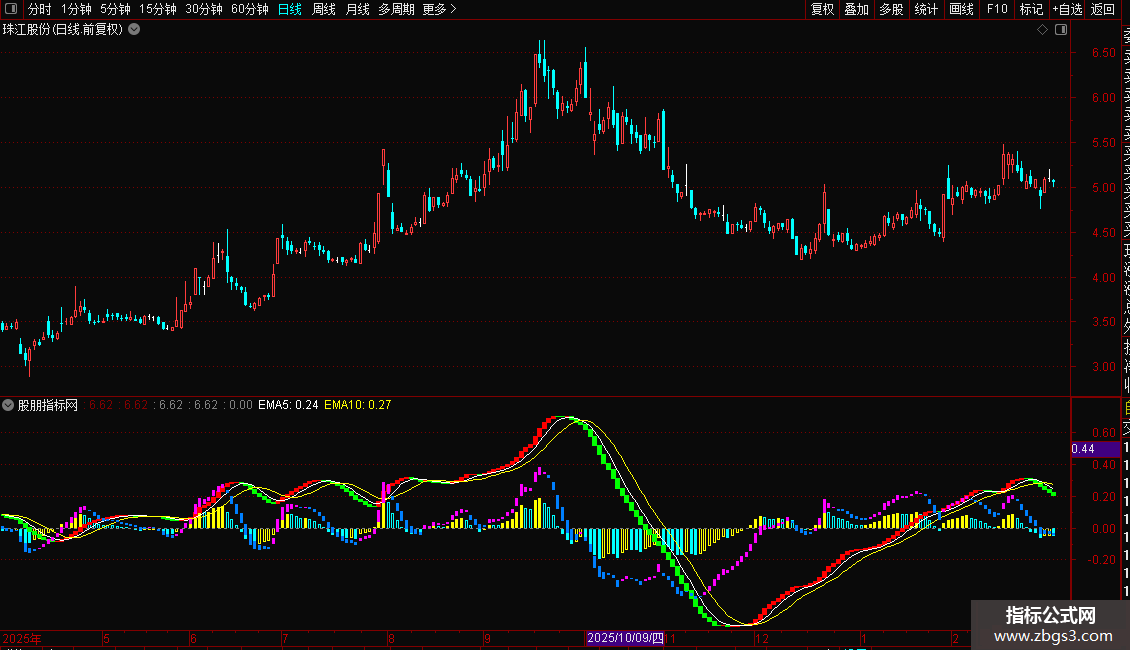
Task: Click the diamond marker icon above chart
Action: click(x=1042, y=30)
